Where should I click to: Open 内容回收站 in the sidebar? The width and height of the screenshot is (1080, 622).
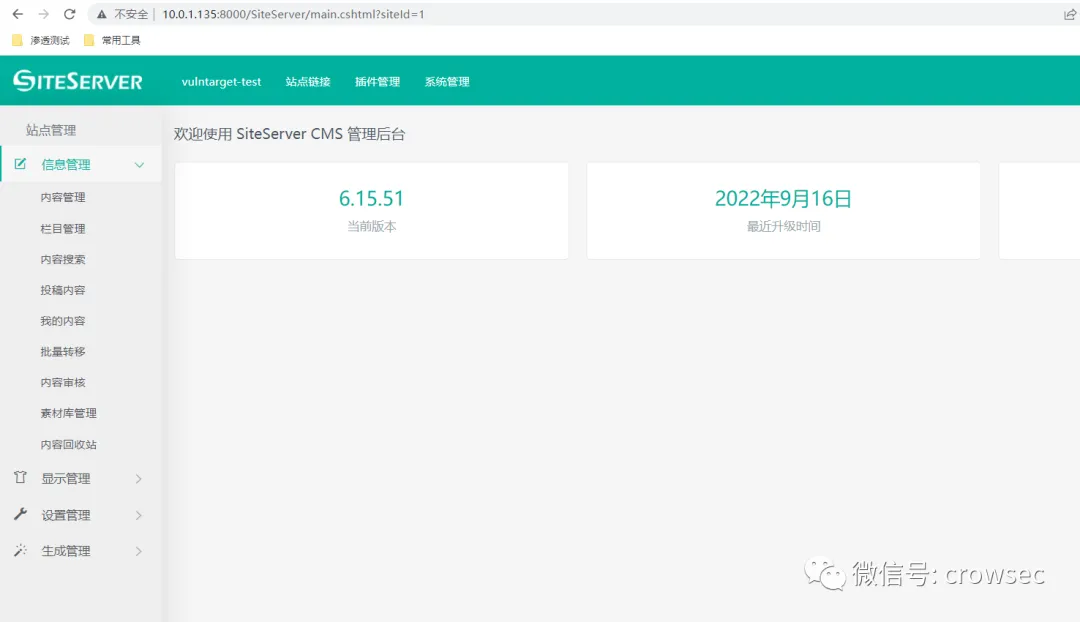[x=68, y=444]
